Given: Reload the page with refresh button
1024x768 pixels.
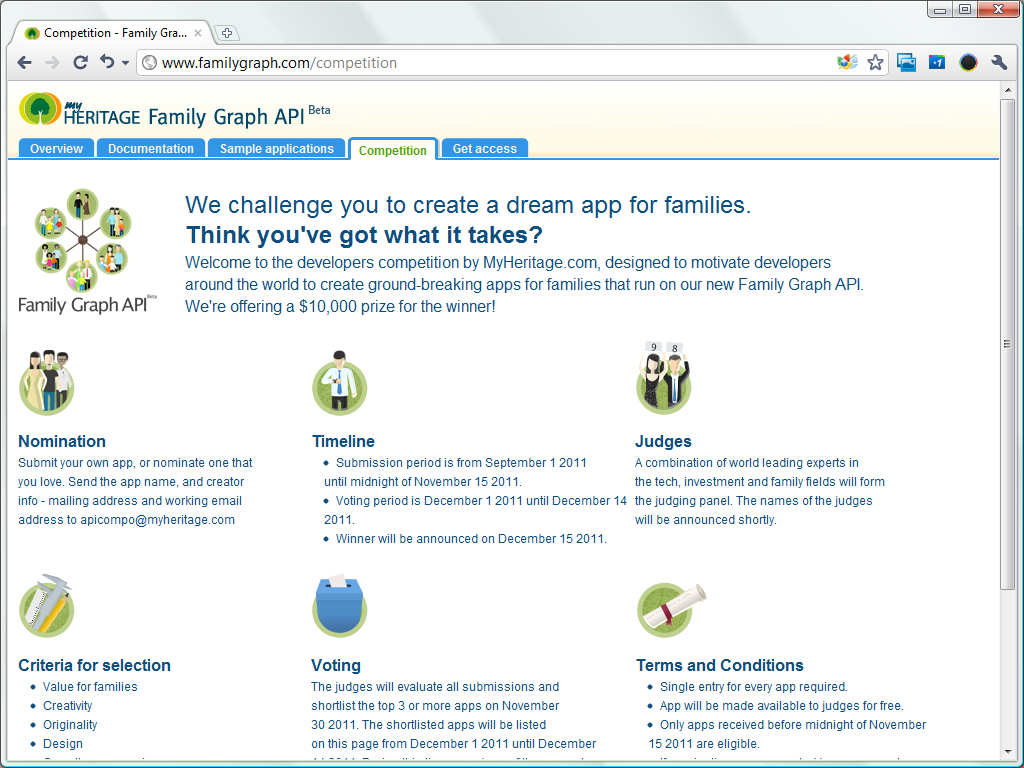Looking at the screenshot, I should pos(80,62).
